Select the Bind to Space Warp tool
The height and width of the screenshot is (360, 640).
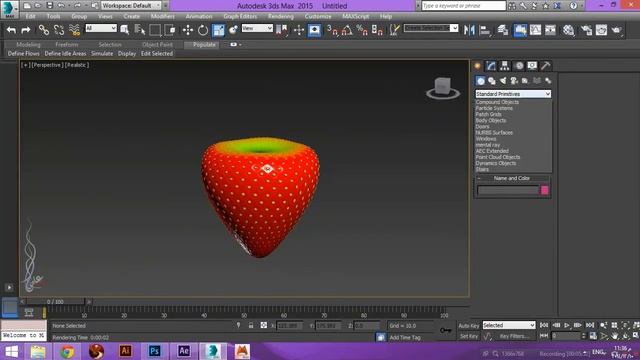tap(74, 30)
